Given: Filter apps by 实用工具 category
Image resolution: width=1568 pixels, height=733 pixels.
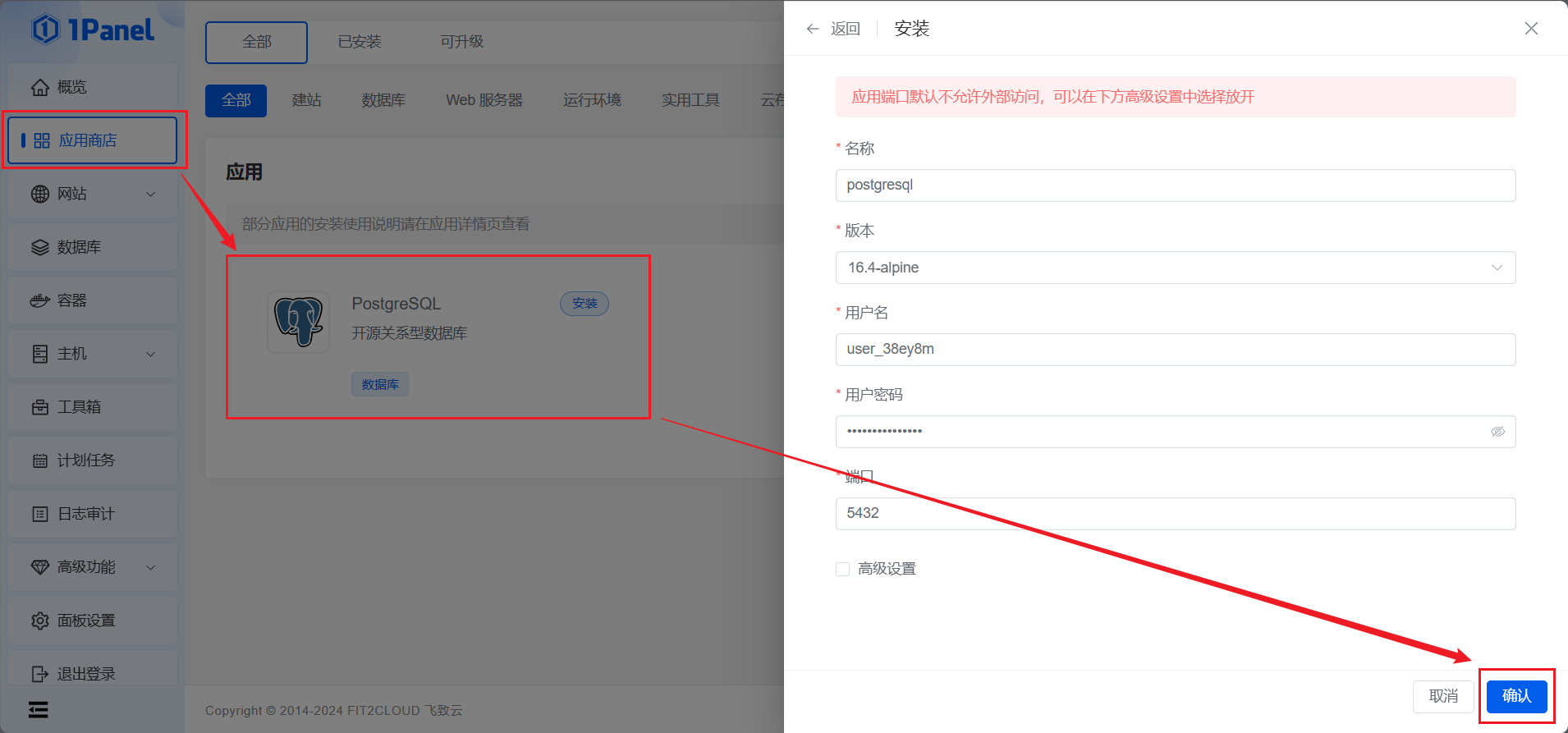Looking at the screenshot, I should (x=690, y=100).
